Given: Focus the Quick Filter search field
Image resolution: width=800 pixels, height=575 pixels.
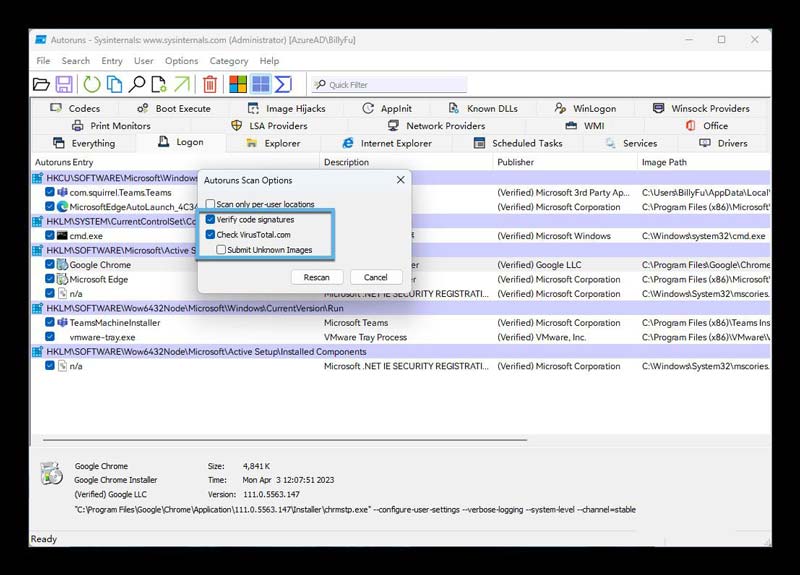Looking at the screenshot, I should [x=390, y=85].
